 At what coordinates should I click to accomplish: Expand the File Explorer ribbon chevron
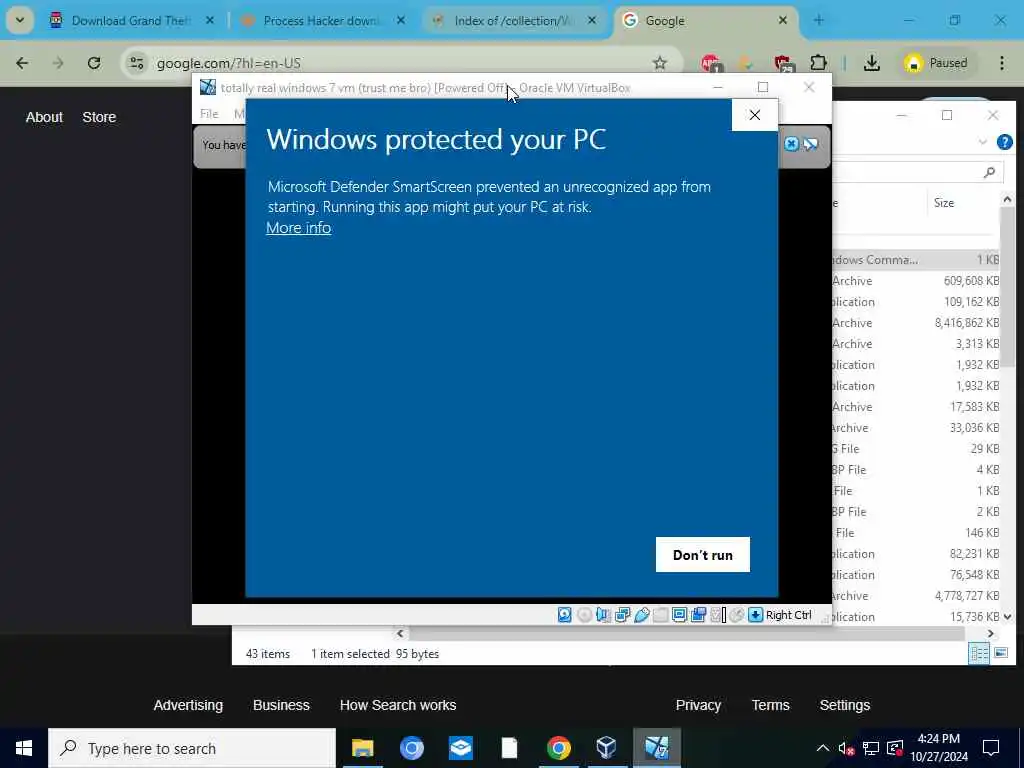pyautogui.click(x=982, y=142)
